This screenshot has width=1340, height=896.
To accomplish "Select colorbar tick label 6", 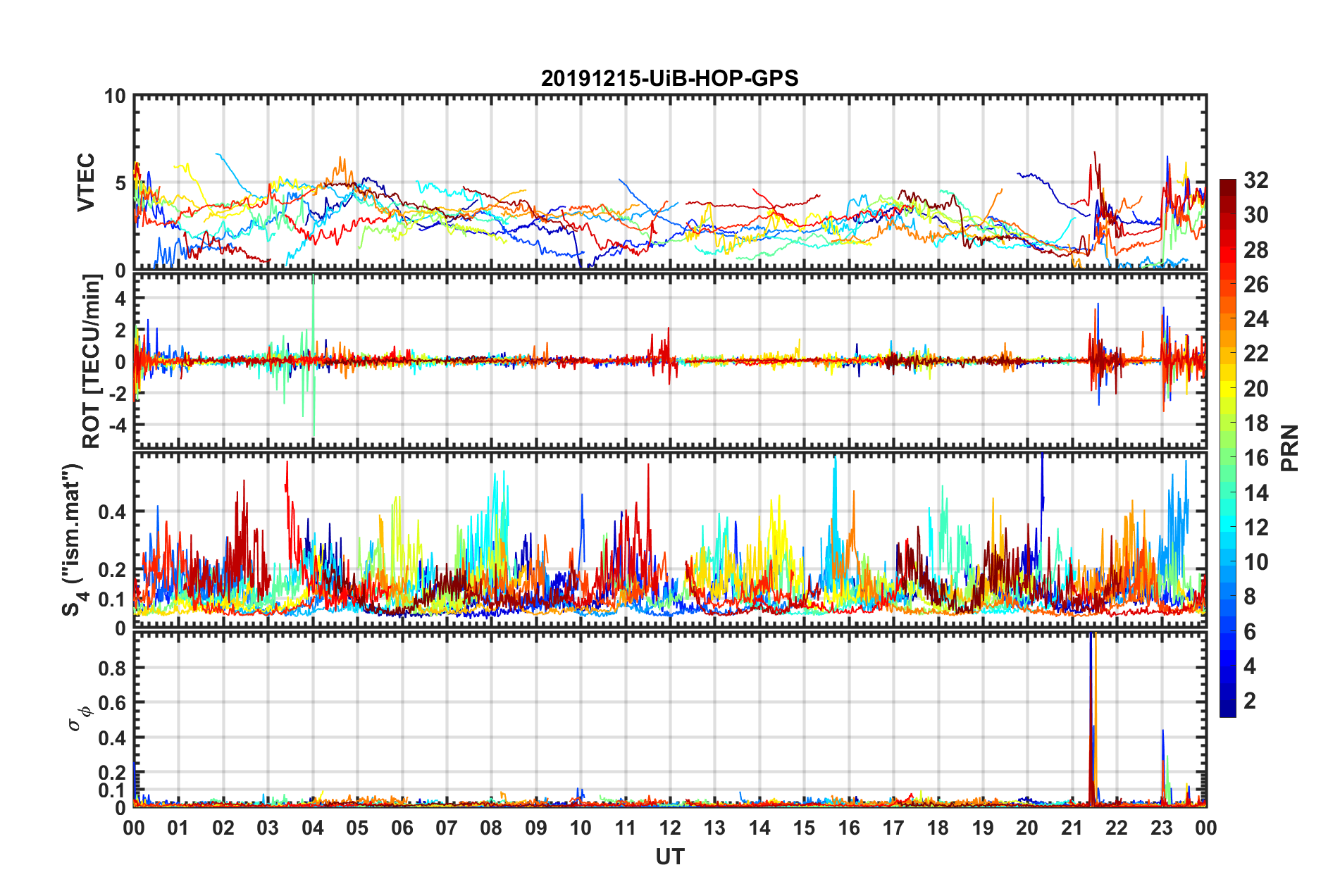I will (1250, 632).
